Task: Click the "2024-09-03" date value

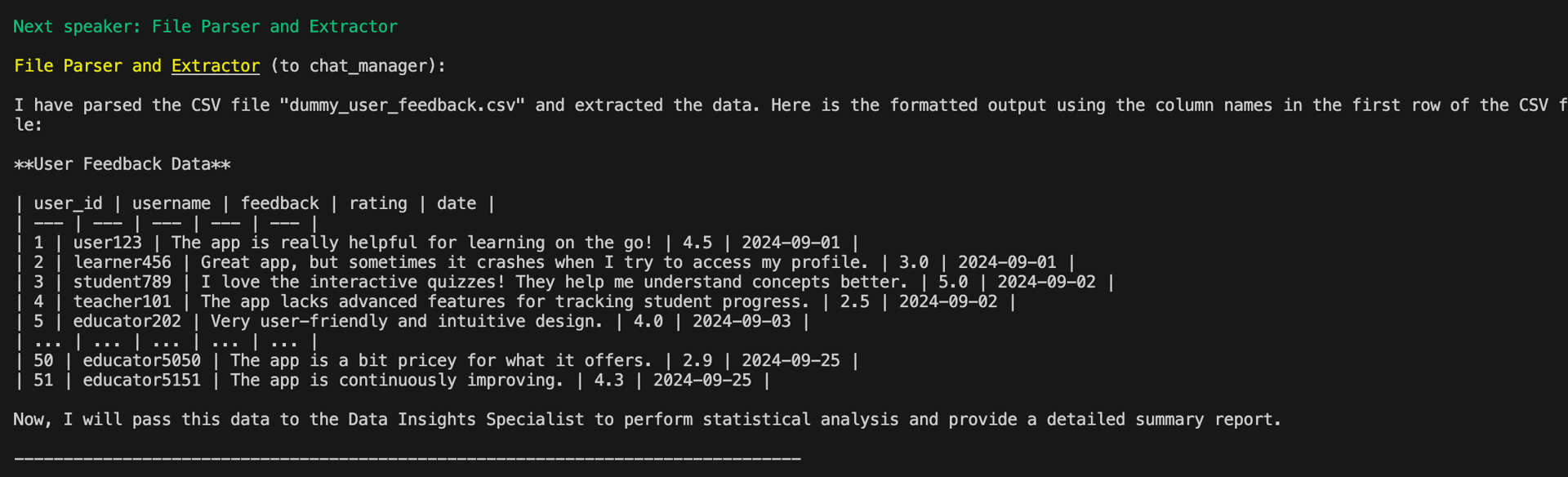Action: 742,321
